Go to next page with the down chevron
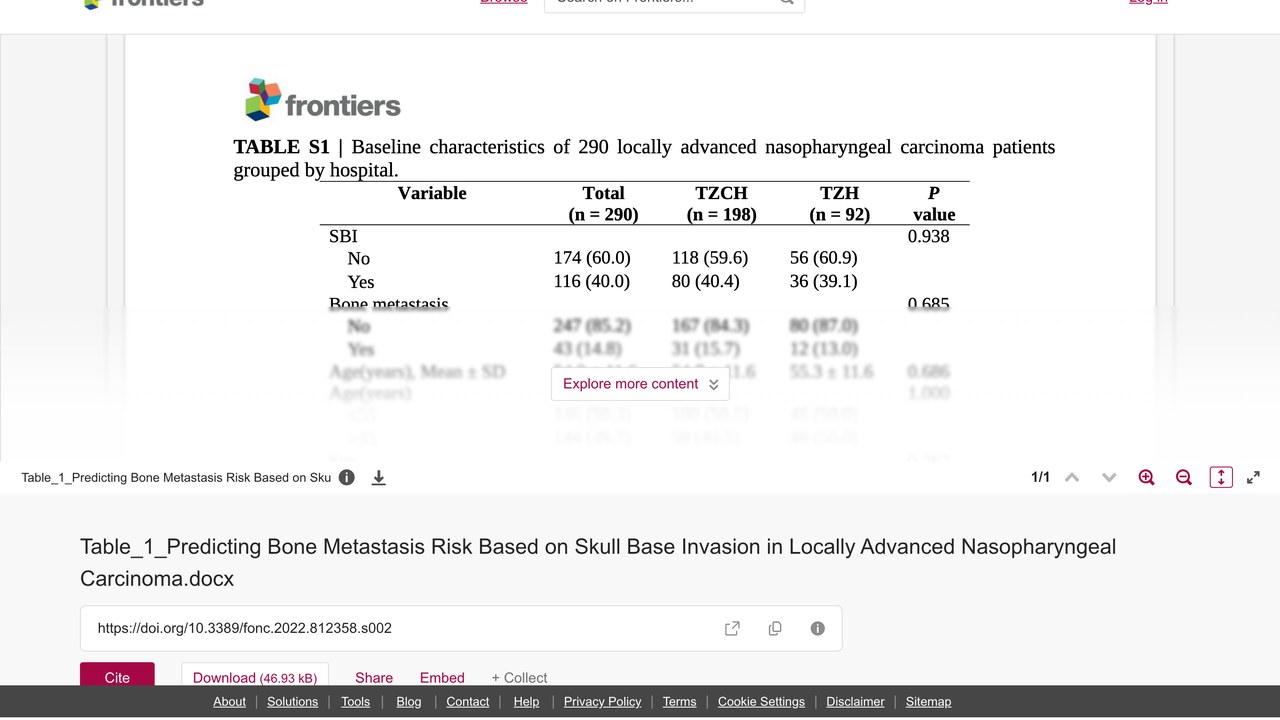 1109,478
